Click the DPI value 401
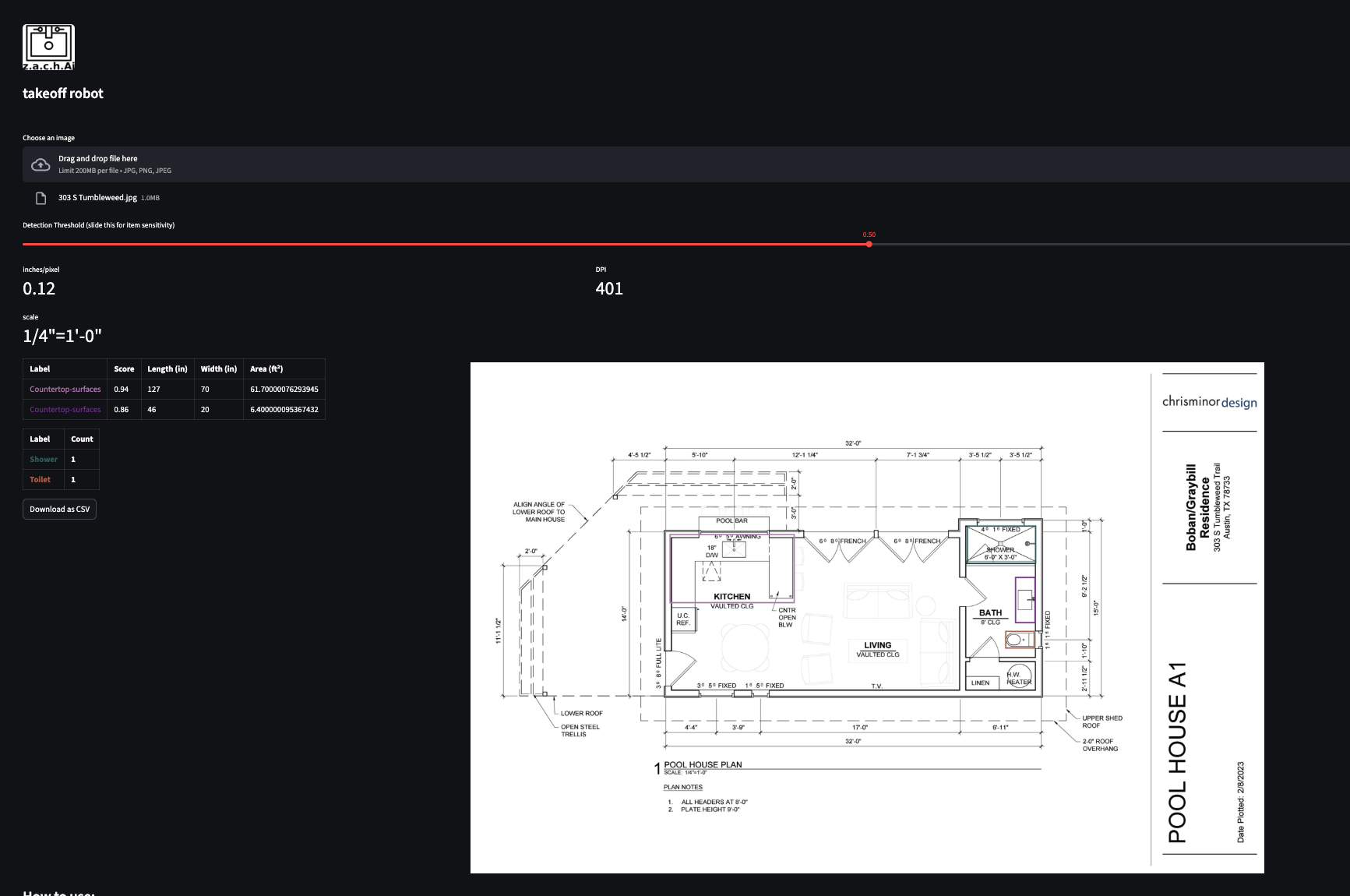This screenshot has height=896, width=1350. pos(608,288)
